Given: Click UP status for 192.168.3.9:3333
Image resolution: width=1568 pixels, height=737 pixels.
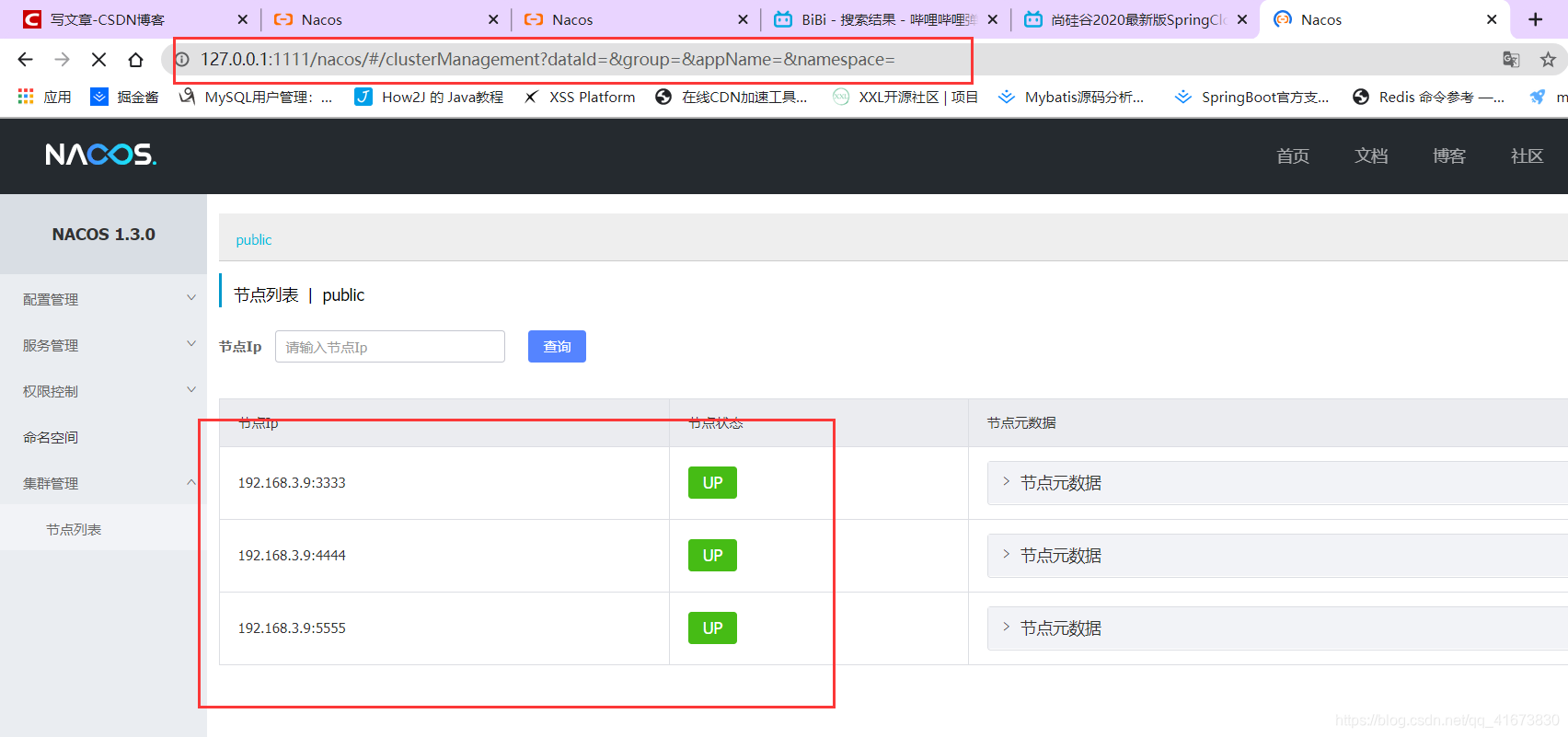Looking at the screenshot, I should click(712, 483).
